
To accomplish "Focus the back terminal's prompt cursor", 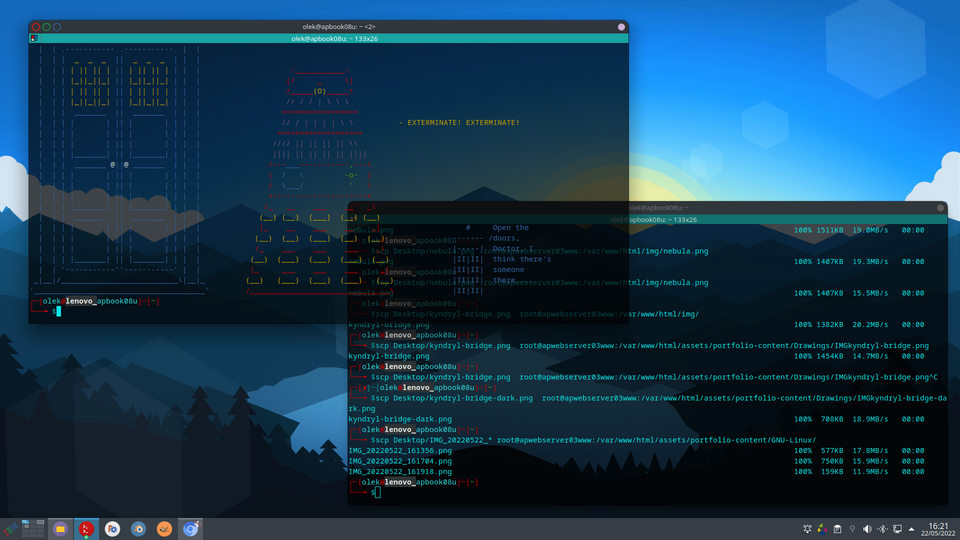I will 378,492.
